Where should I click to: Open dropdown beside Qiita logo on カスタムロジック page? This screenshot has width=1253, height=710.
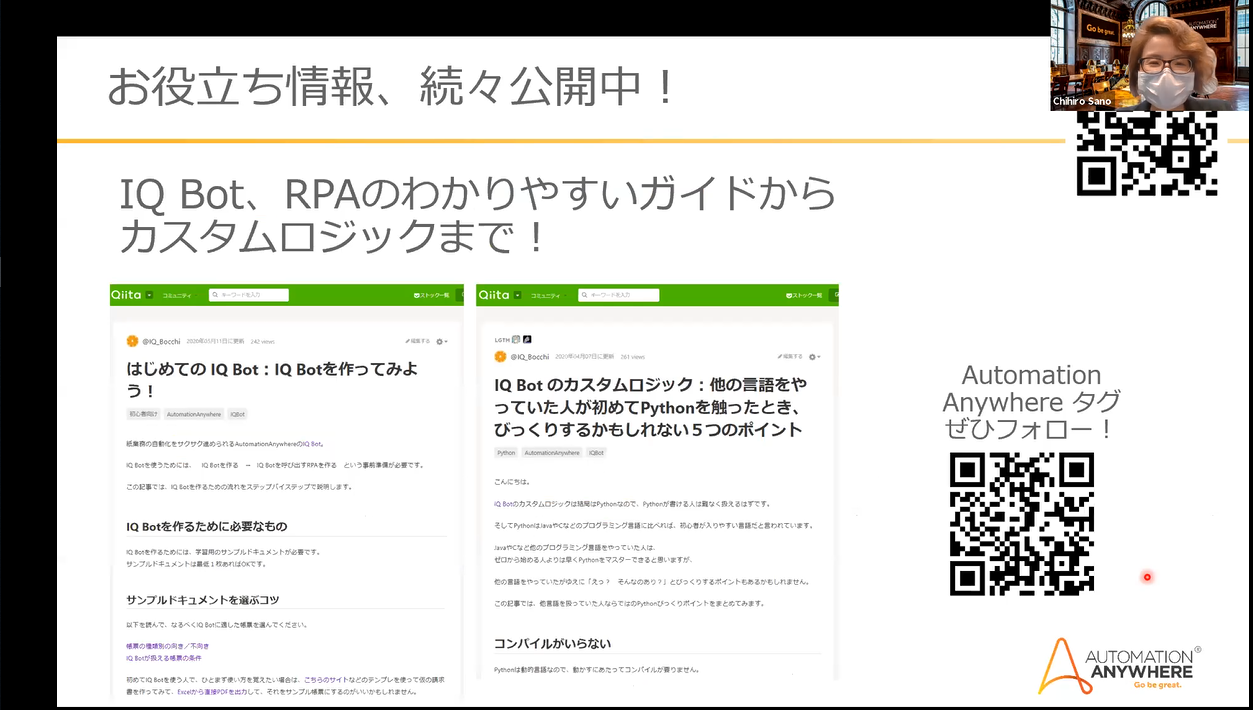pyautogui.click(x=517, y=295)
